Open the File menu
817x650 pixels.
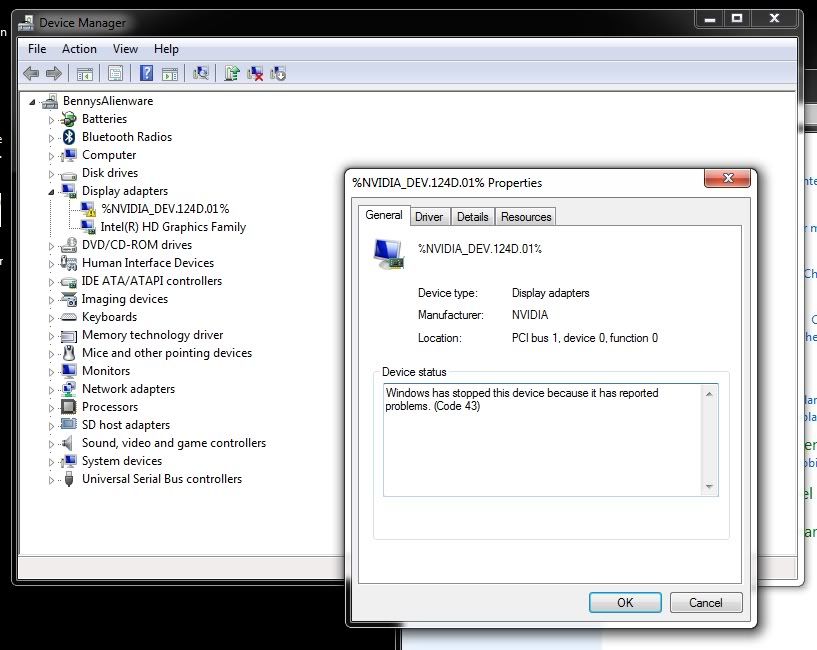(37, 49)
